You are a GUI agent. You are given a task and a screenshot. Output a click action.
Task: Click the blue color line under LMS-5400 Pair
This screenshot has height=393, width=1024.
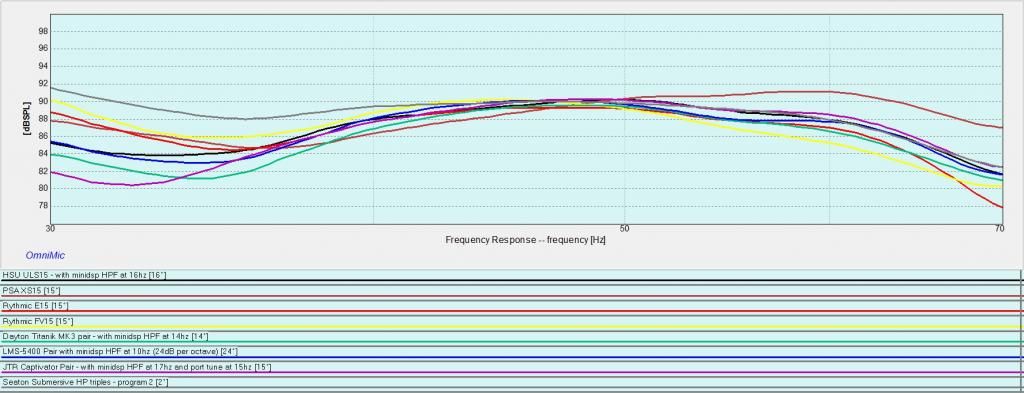[x=511, y=358]
